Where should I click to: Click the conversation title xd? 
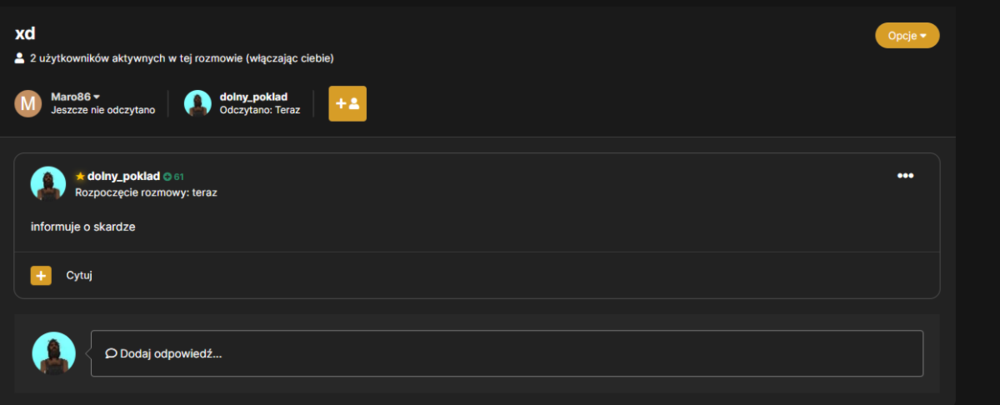(25, 34)
